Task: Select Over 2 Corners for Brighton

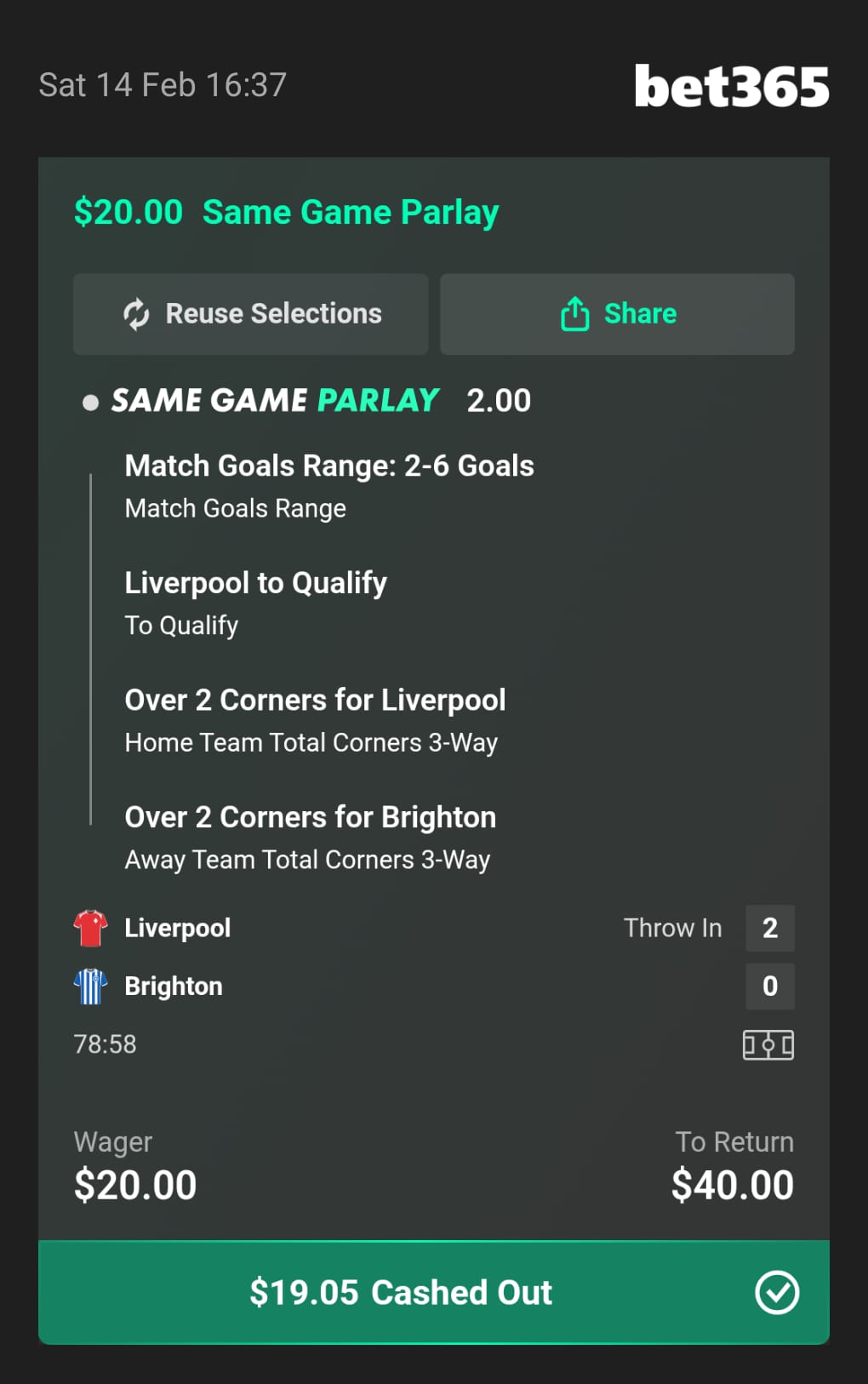Action: coord(310,818)
